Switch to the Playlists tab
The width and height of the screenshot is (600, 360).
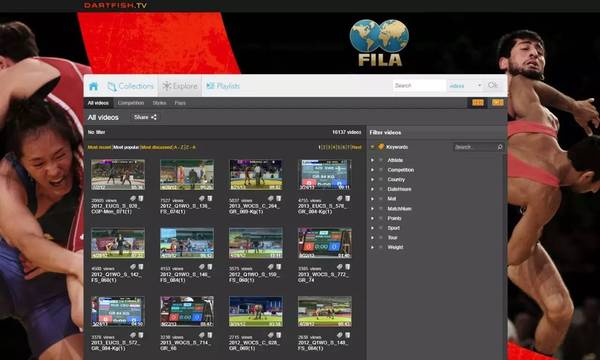pyautogui.click(x=223, y=86)
